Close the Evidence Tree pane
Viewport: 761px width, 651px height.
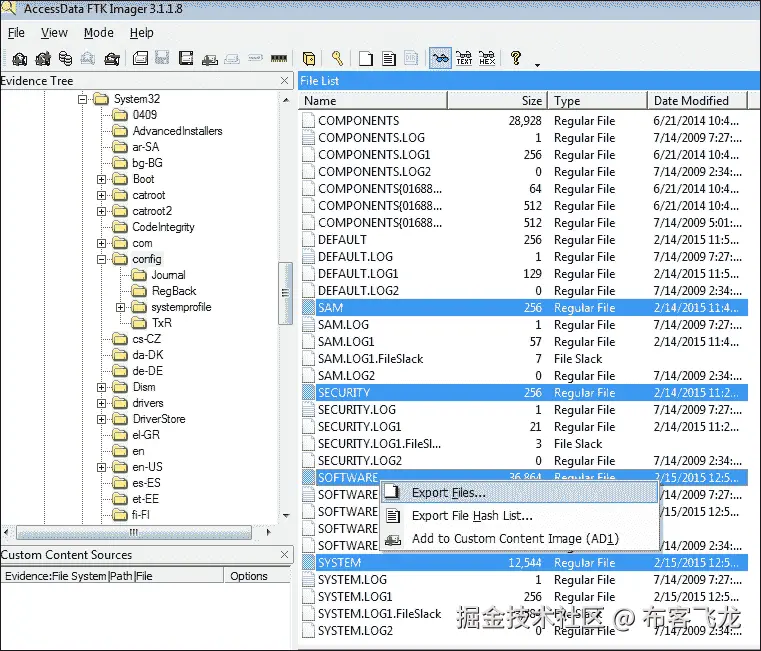(285, 81)
